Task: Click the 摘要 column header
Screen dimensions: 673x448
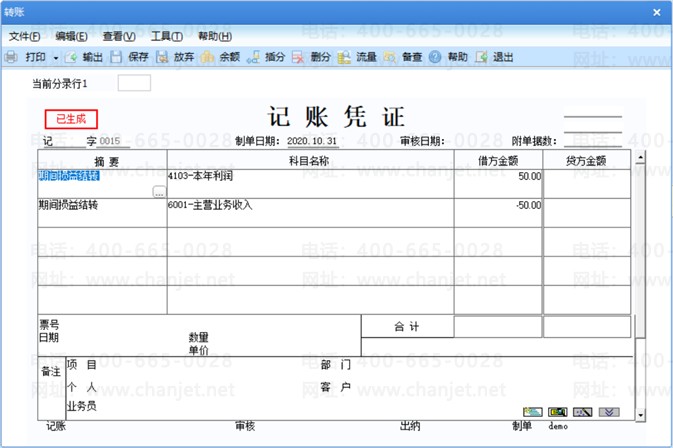Action: (x=102, y=160)
